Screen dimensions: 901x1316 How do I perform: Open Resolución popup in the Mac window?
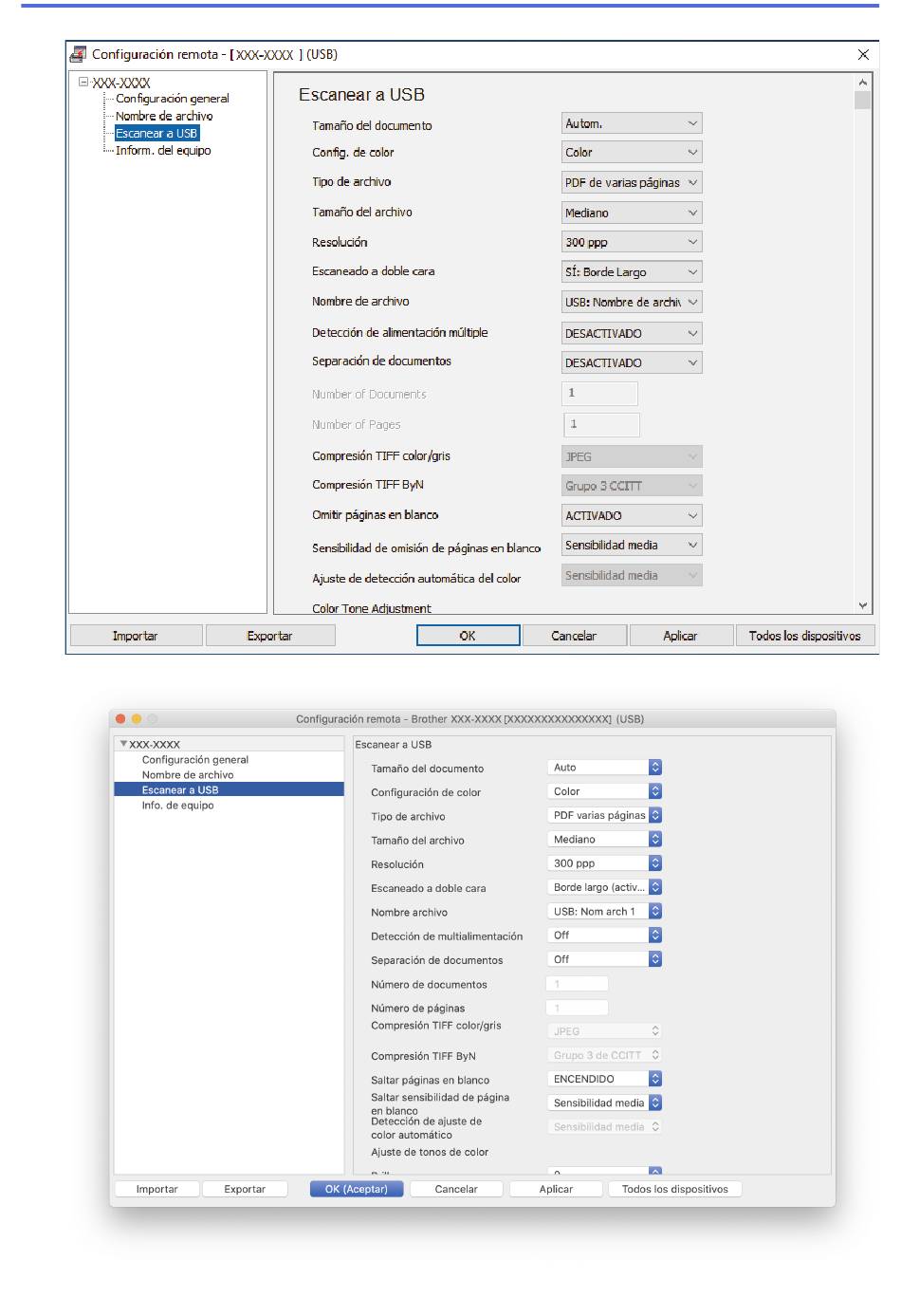point(605,863)
